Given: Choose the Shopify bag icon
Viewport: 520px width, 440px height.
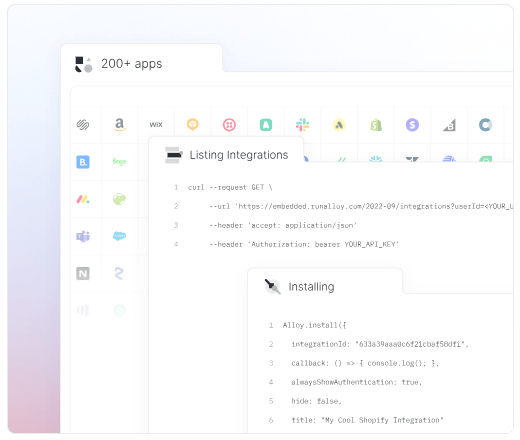Looking at the screenshot, I should 376,125.
